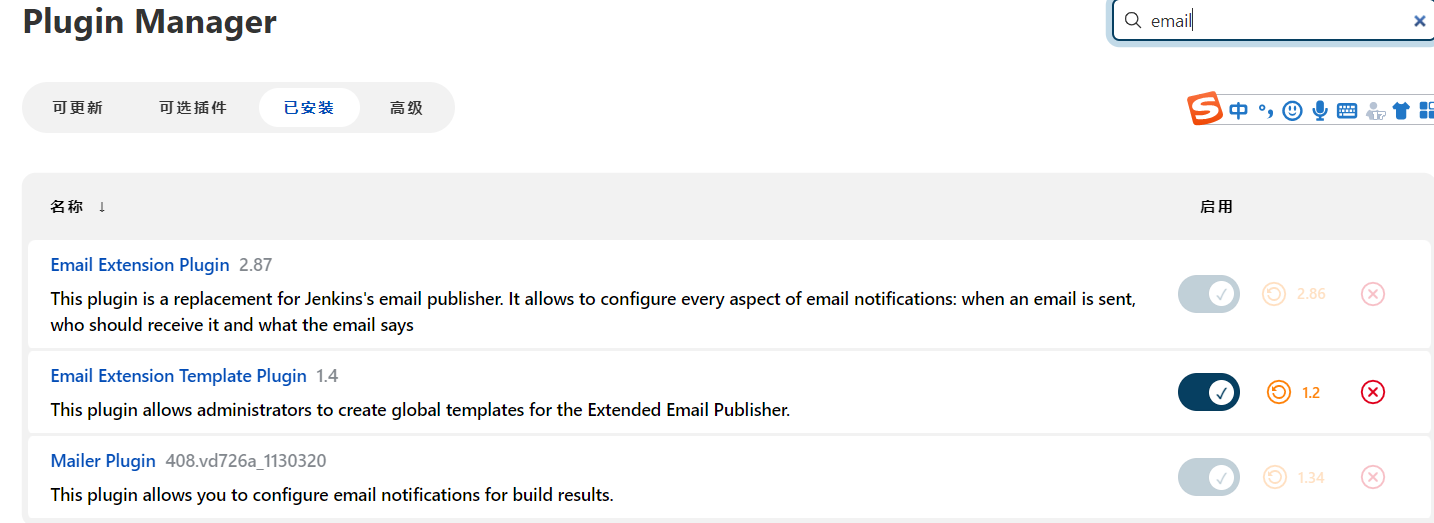1434x523 pixels.
Task: Toggle the Mailer Plugin enable switch
Action: point(1208,477)
